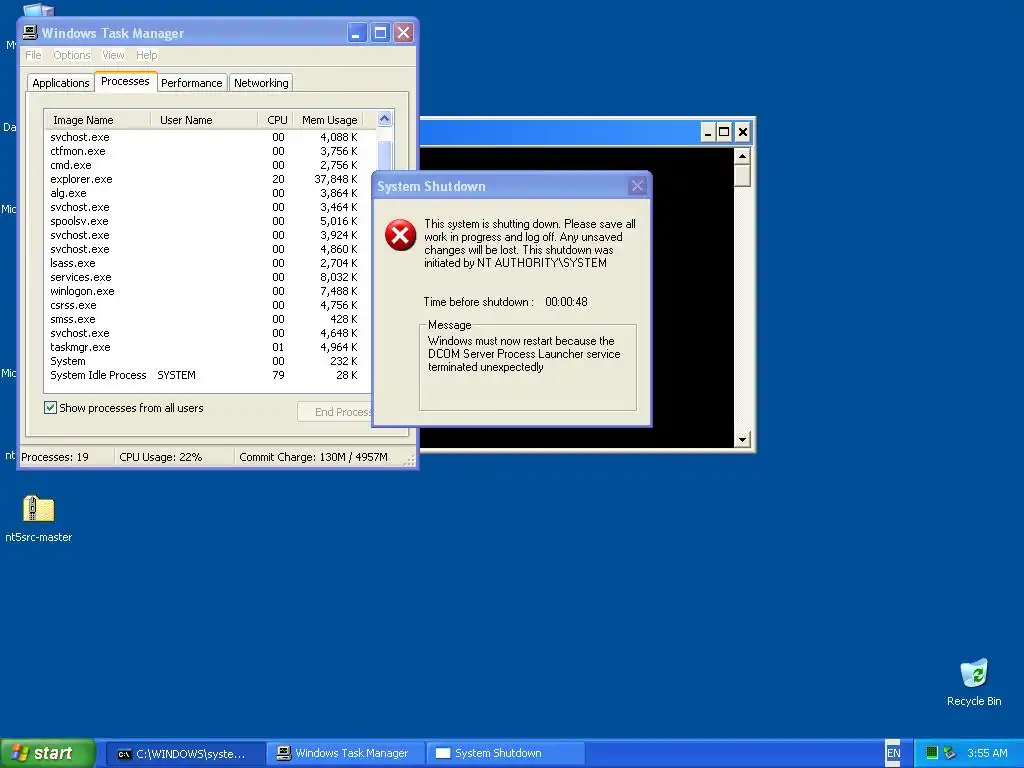Click the Task Manager resize grip
This screenshot has width=1024, height=768.
tap(409, 460)
